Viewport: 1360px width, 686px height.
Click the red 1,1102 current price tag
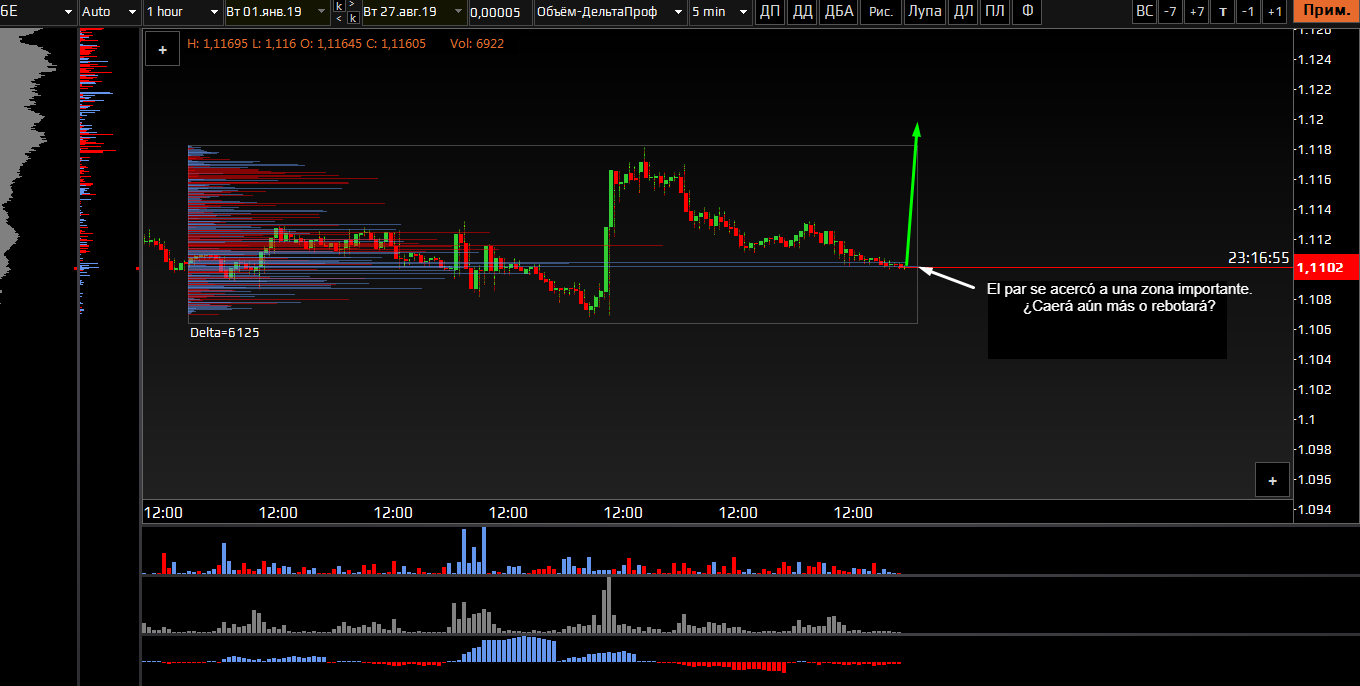(x=1325, y=268)
